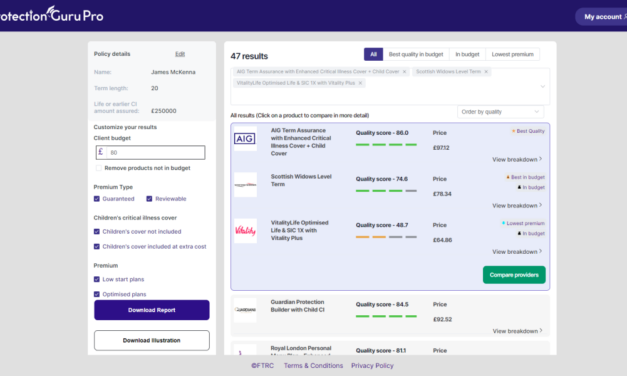627x376 pixels.
Task: Click Protection Guru Pro logo
Action: [52, 15]
